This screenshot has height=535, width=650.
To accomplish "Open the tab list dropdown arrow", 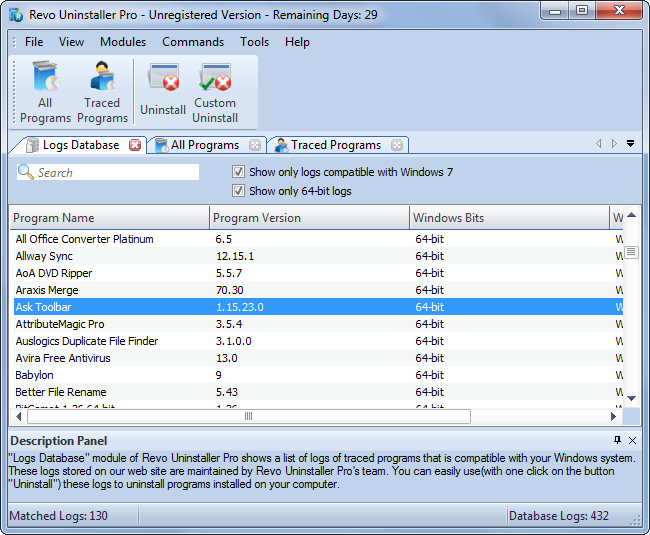I will [x=630, y=144].
